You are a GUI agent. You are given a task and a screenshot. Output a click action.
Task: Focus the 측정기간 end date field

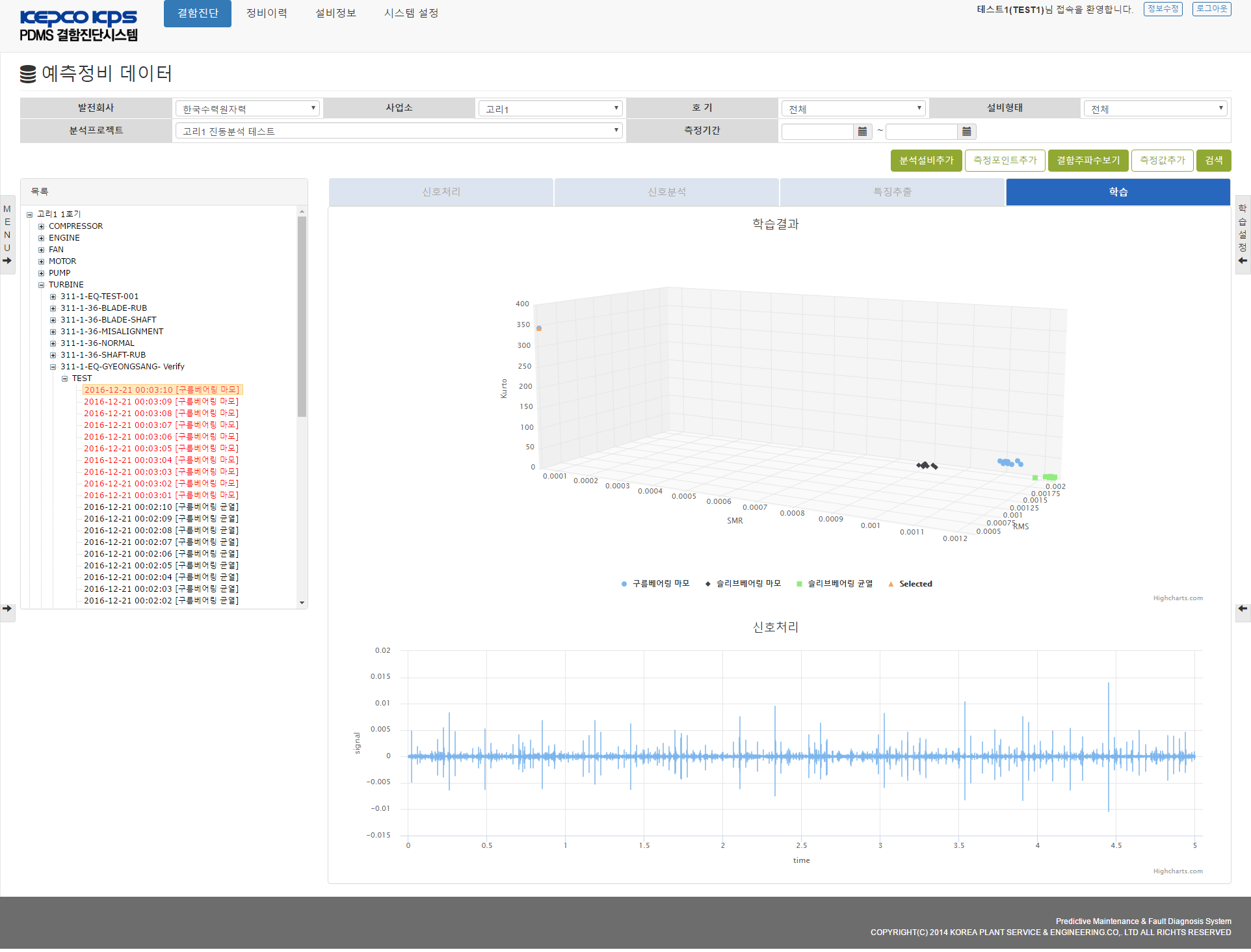[x=922, y=132]
